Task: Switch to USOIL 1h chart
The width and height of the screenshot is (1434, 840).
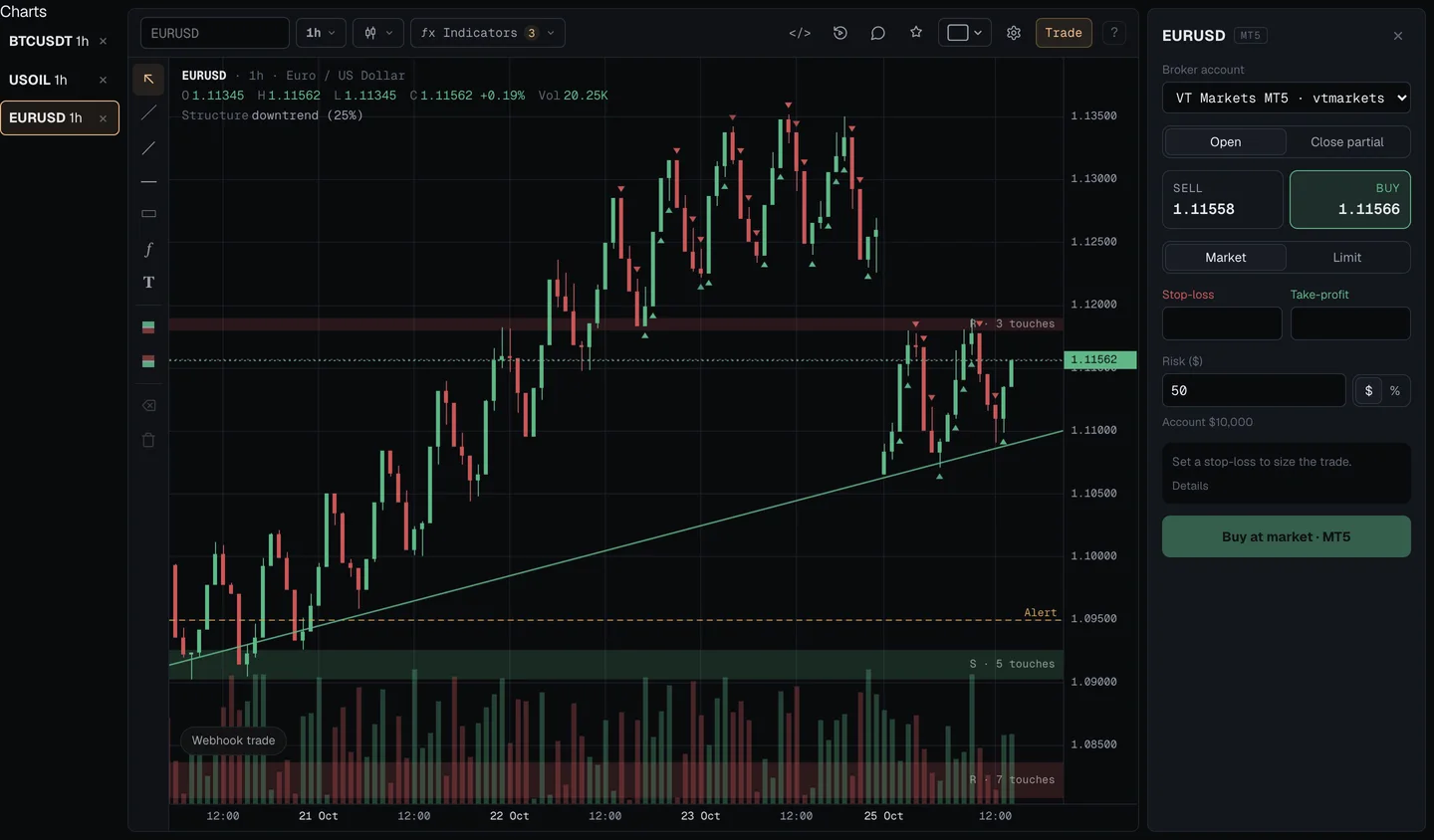Action: [x=39, y=80]
